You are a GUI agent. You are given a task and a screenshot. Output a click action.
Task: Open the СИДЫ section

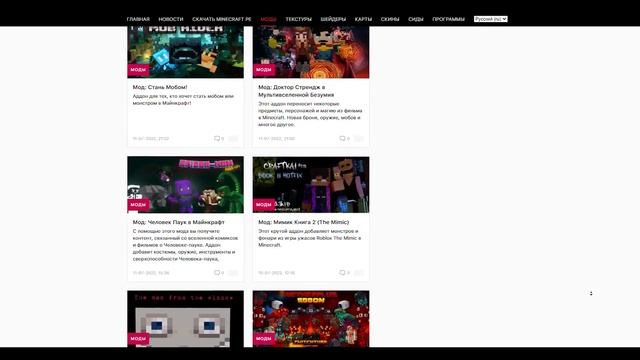pos(416,19)
